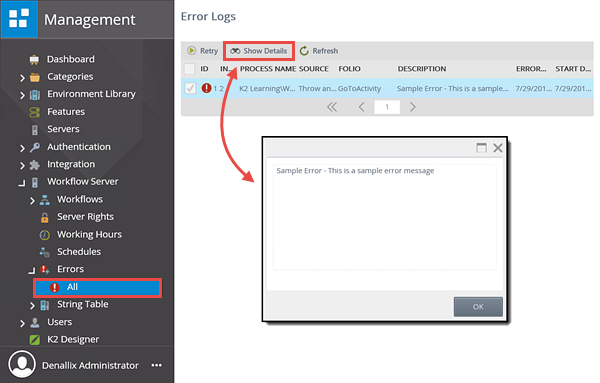
Task: Click Show Details in the toolbar
Action: point(259,51)
